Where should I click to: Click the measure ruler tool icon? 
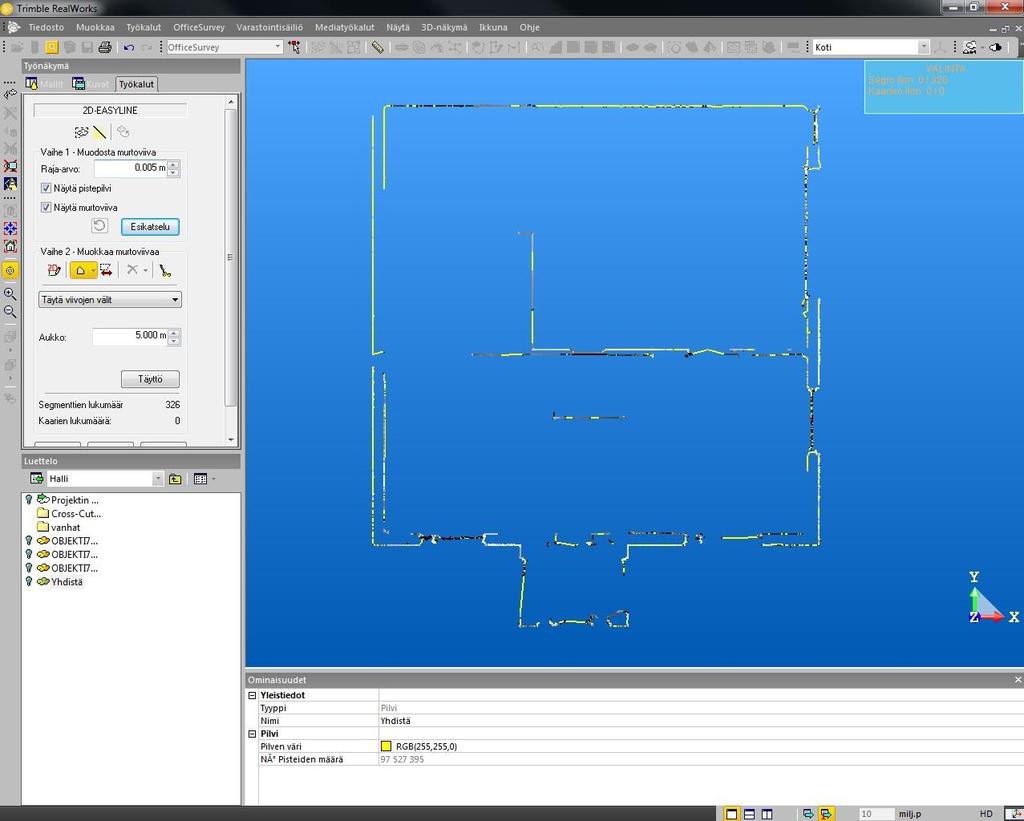(x=377, y=47)
